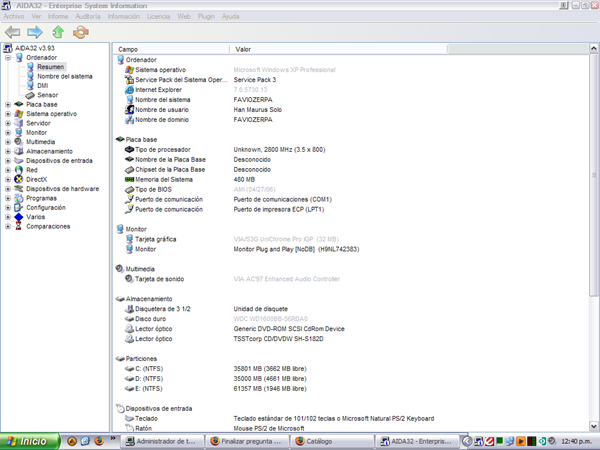Click the VIA/S3G UniChrome Pro IGP link
Screen dimensions: 600x450
coord(286,239)
